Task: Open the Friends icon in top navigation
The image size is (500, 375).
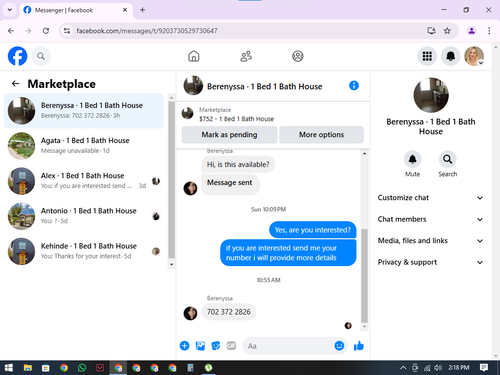Action: click(x=246, y=56)
